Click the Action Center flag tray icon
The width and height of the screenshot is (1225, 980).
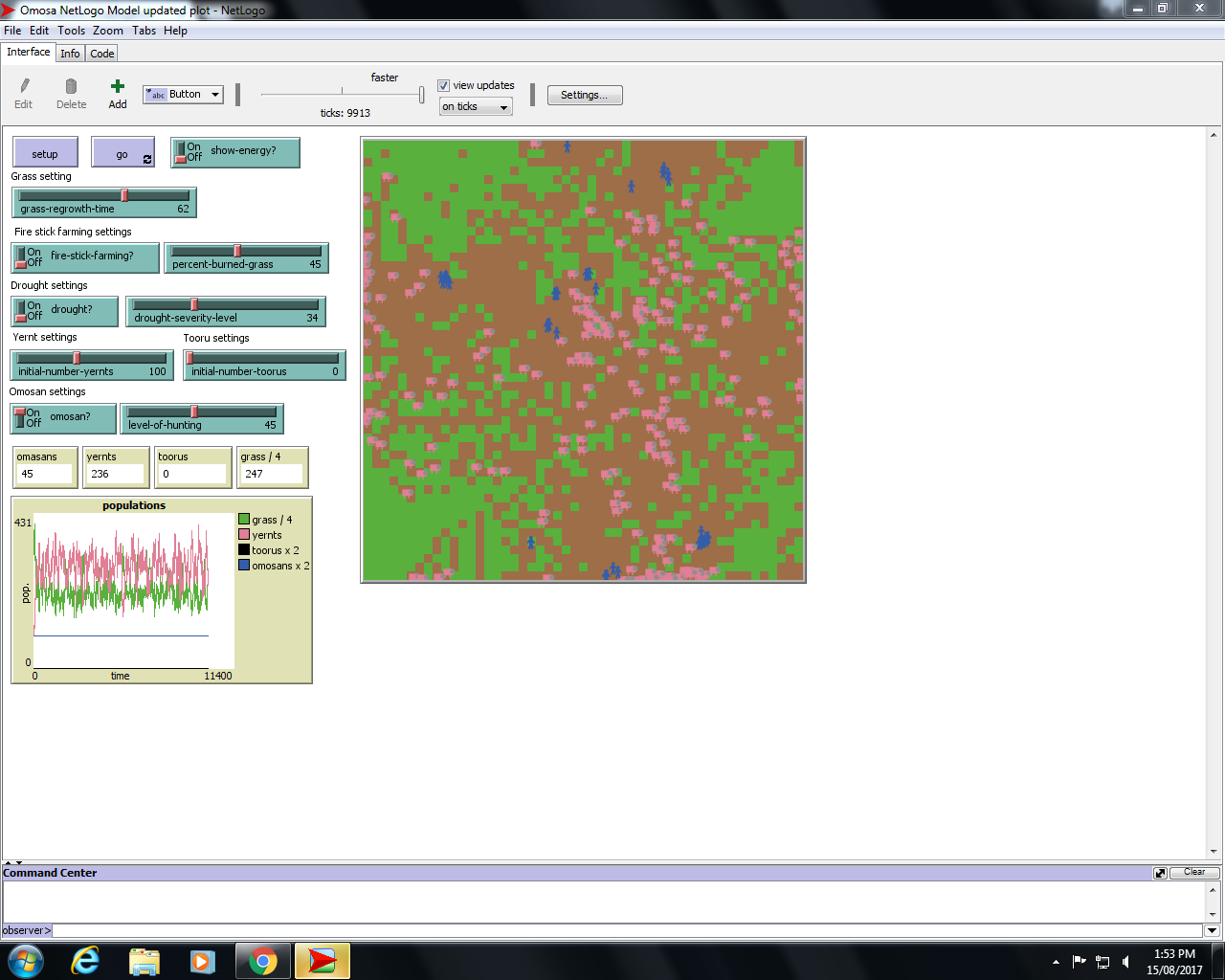tap(1080, 962)
